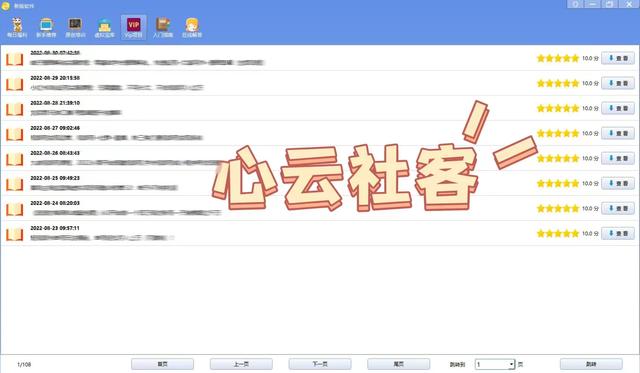Click the book icon of the 2022-08-27 entry
The height and width of the screenshot is (373, 640).
click(x=15, y=134)
